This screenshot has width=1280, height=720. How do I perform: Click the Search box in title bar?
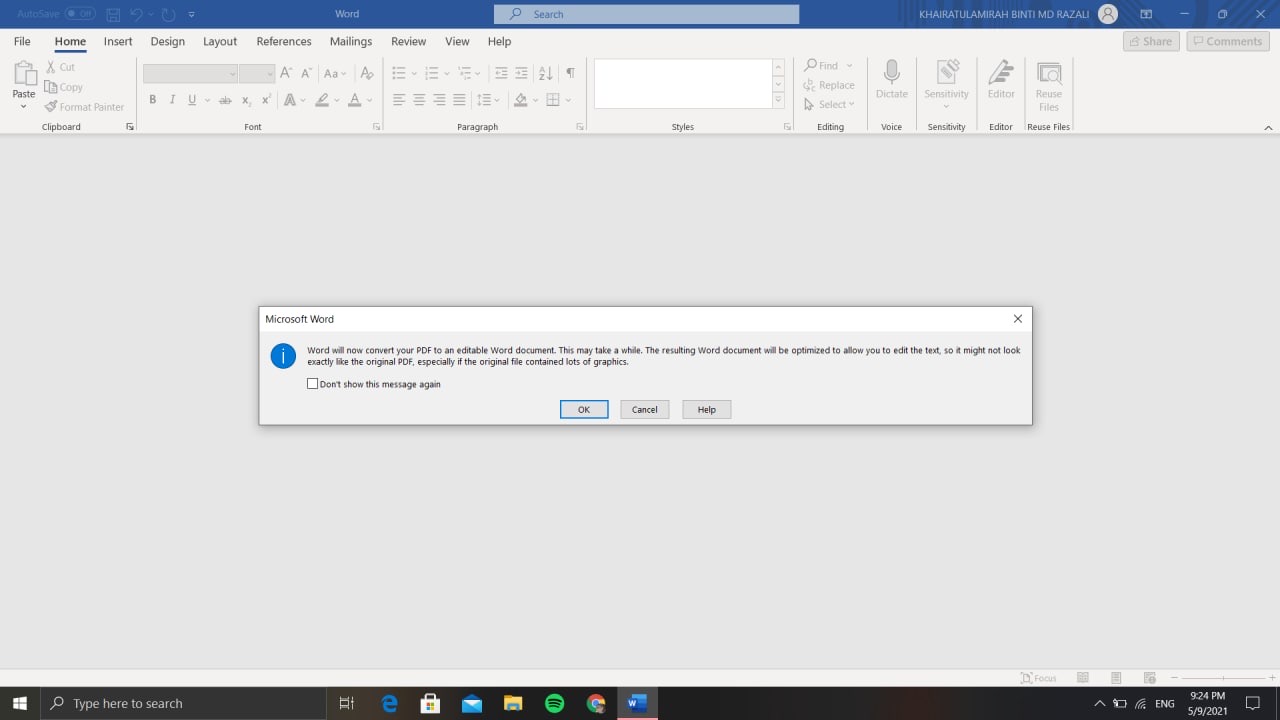tap(646, 14)
